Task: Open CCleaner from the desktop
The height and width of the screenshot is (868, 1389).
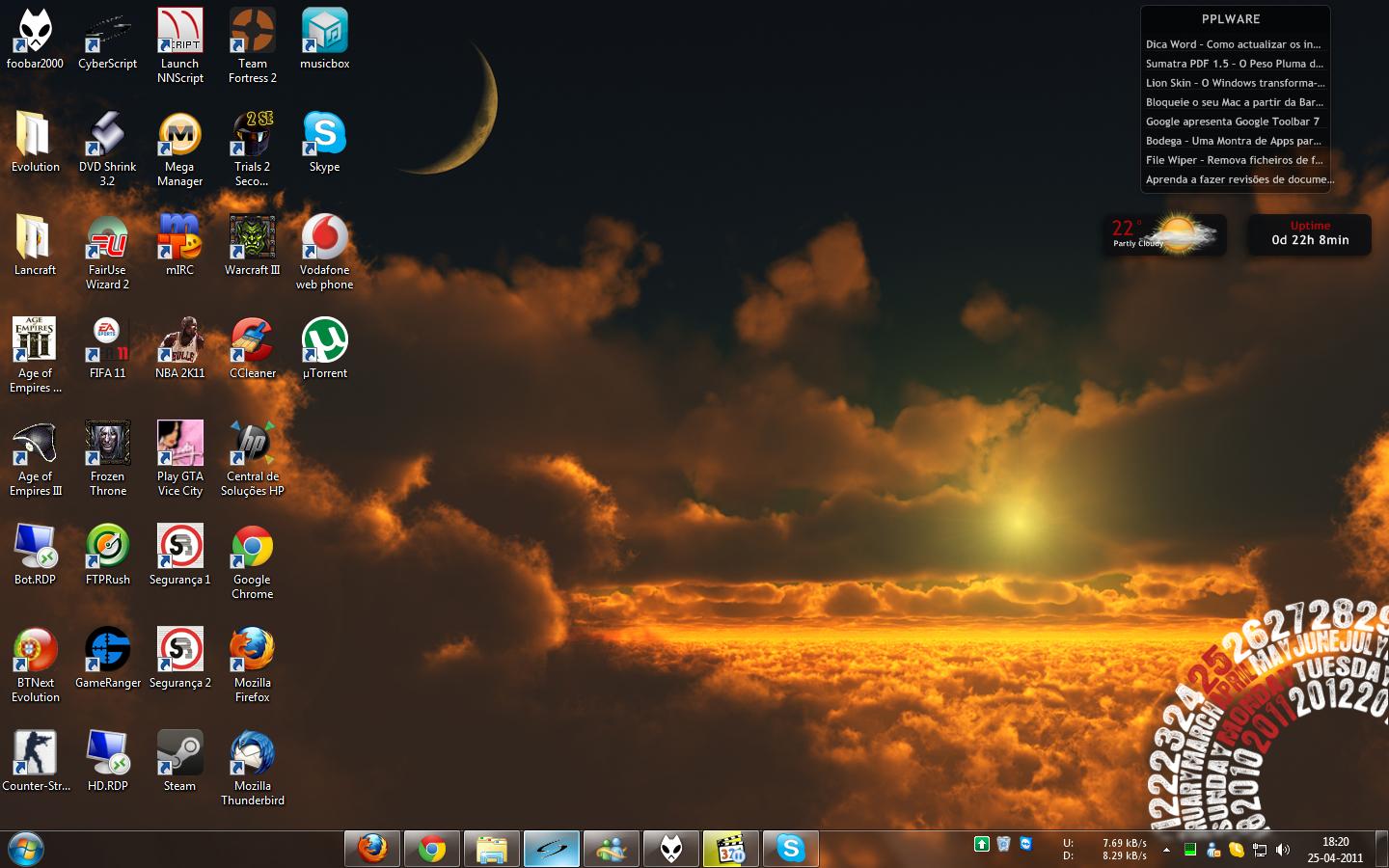Action: pyautogui.click(x=253, y=349)
